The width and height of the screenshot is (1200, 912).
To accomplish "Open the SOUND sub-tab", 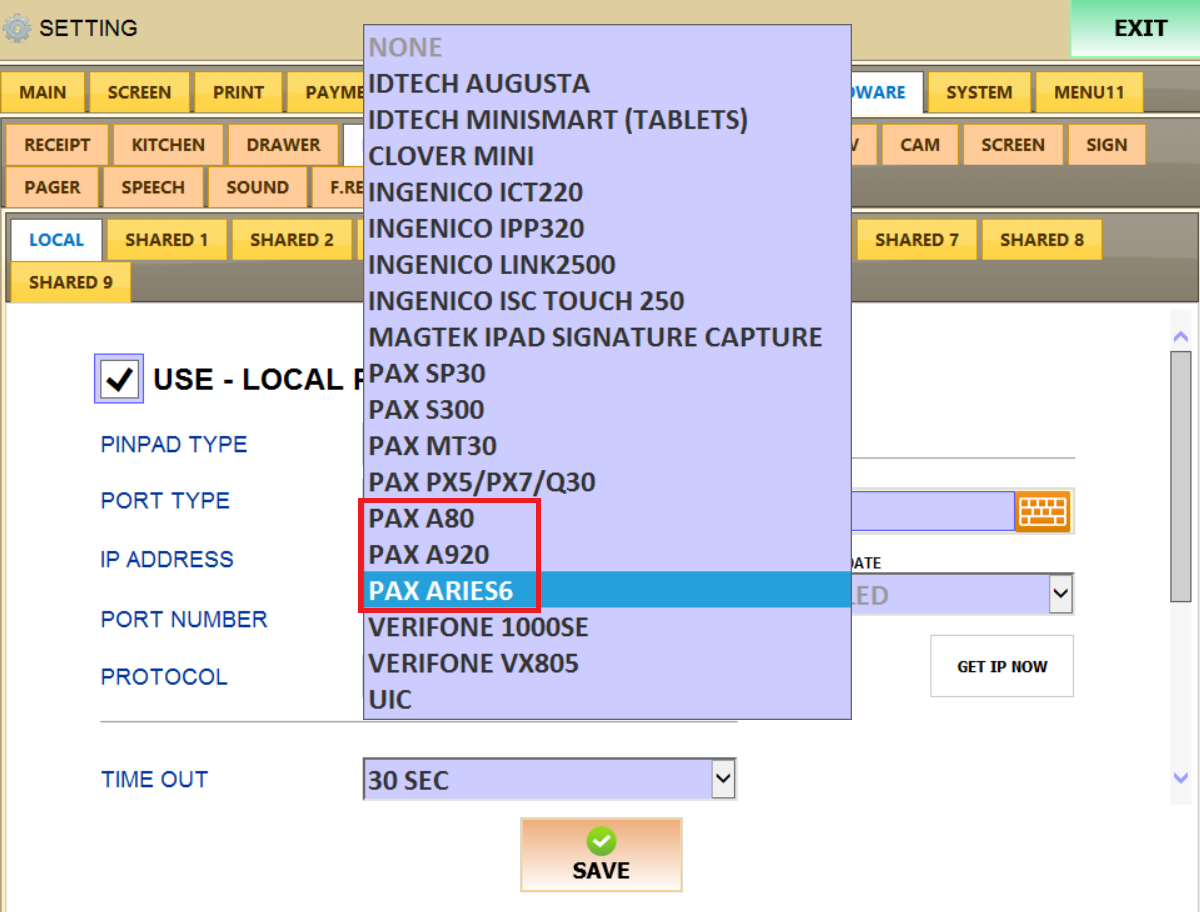I will pyautogui.click(x=257, y=187).
